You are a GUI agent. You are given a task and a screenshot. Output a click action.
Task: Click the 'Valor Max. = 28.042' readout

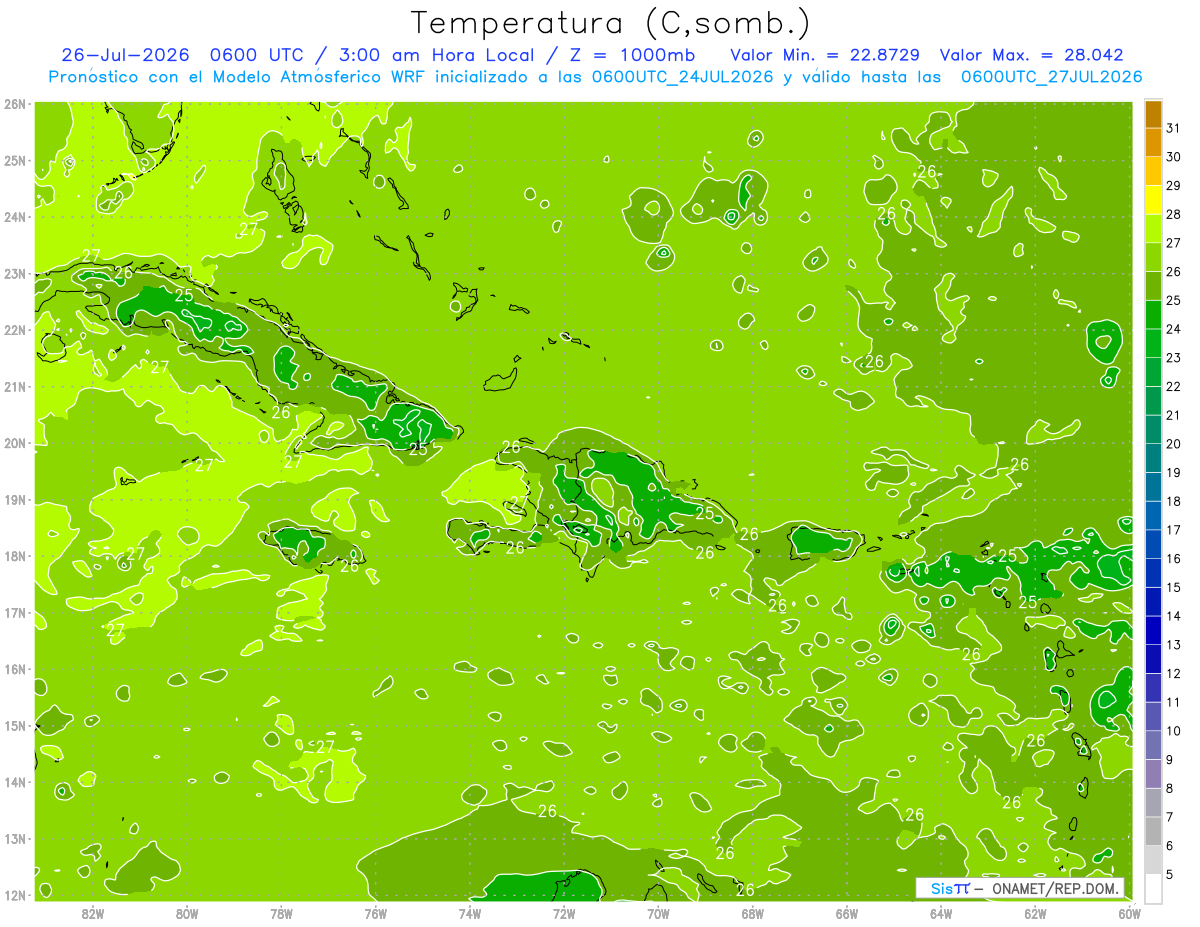[1032, 55]
